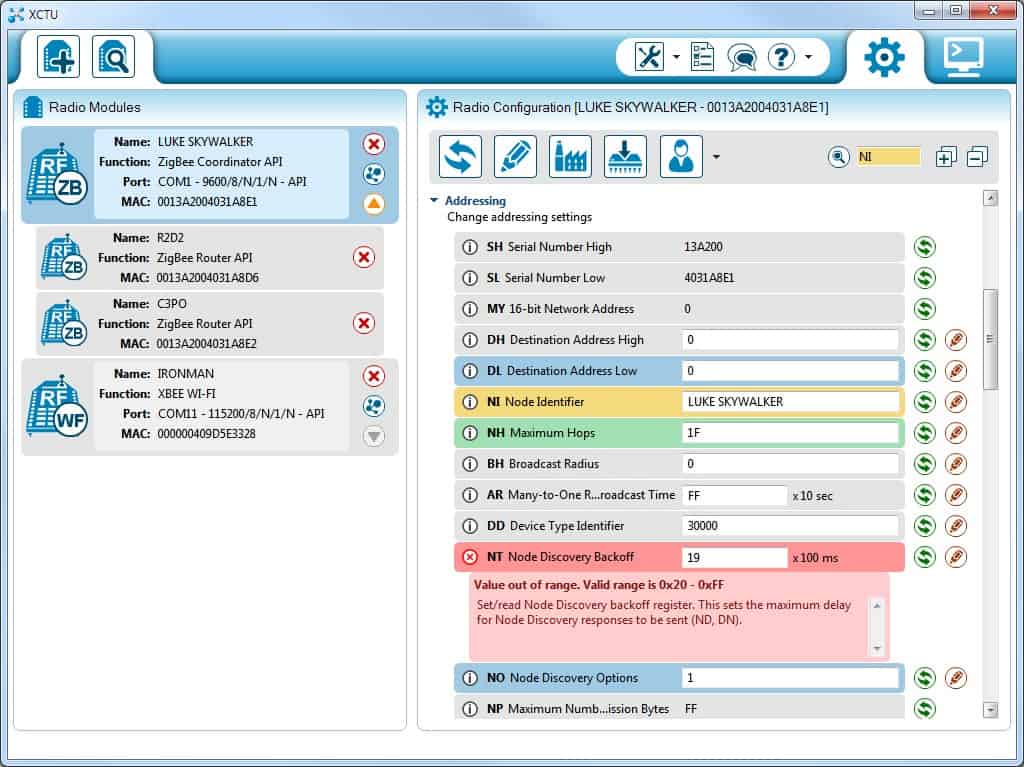Click Read radio settings button
The image size is (1024, 767).
460,157
